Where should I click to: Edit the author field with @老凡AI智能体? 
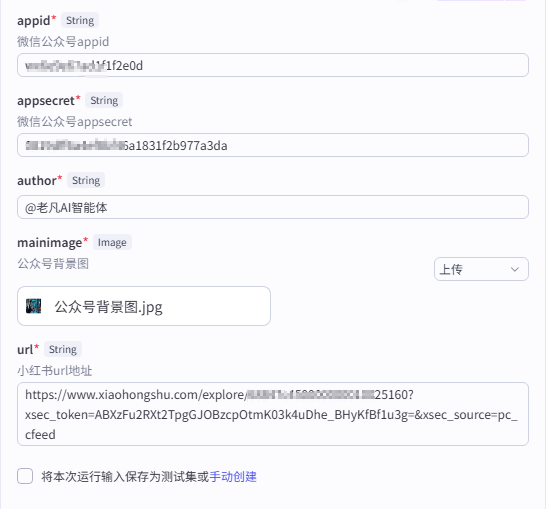tap(273, 207)
